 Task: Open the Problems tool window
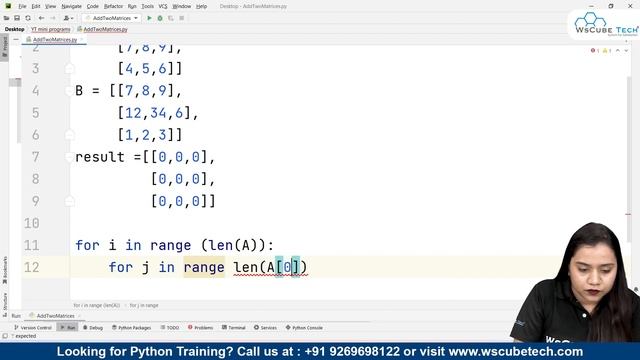200,328
